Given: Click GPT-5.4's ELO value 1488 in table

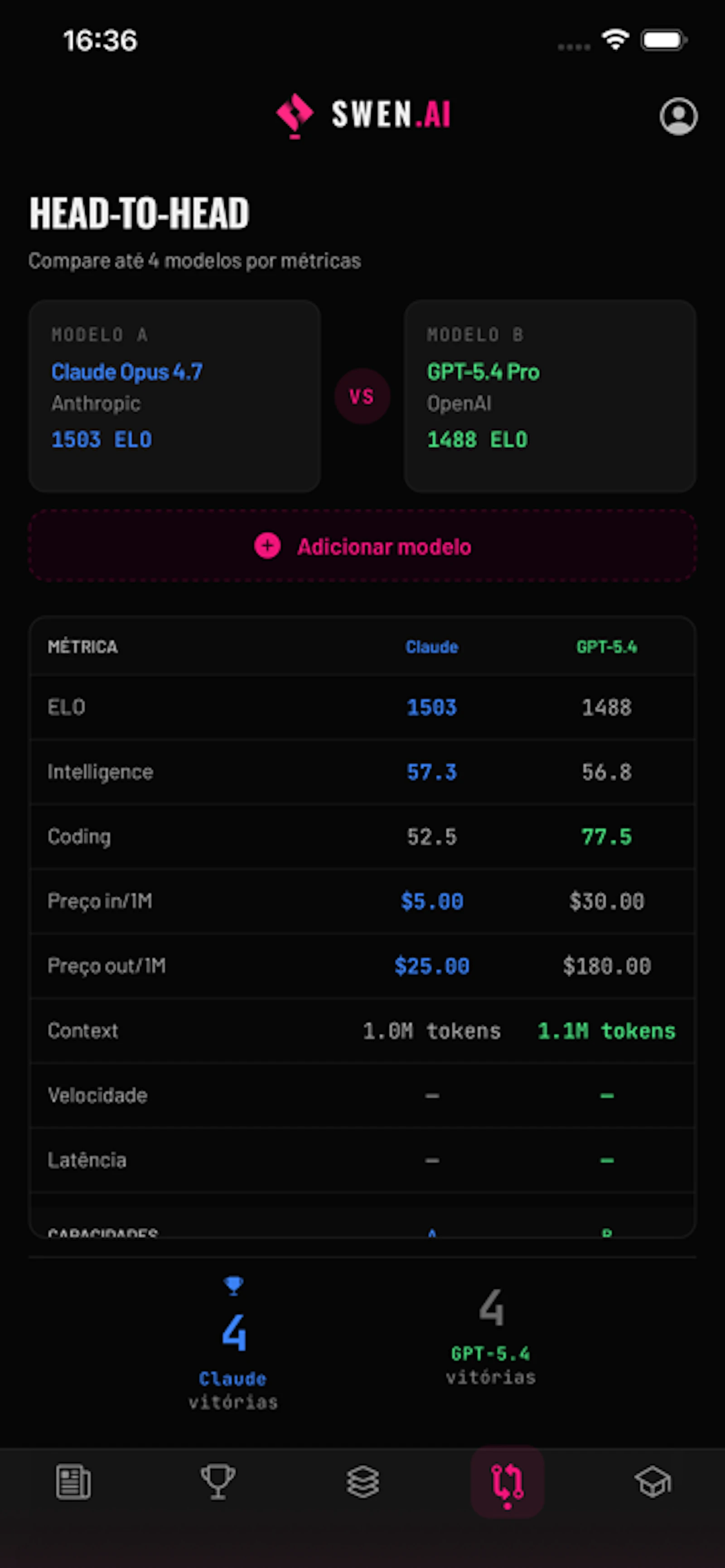Looking at the screenshot, I should tap(606, 707).
